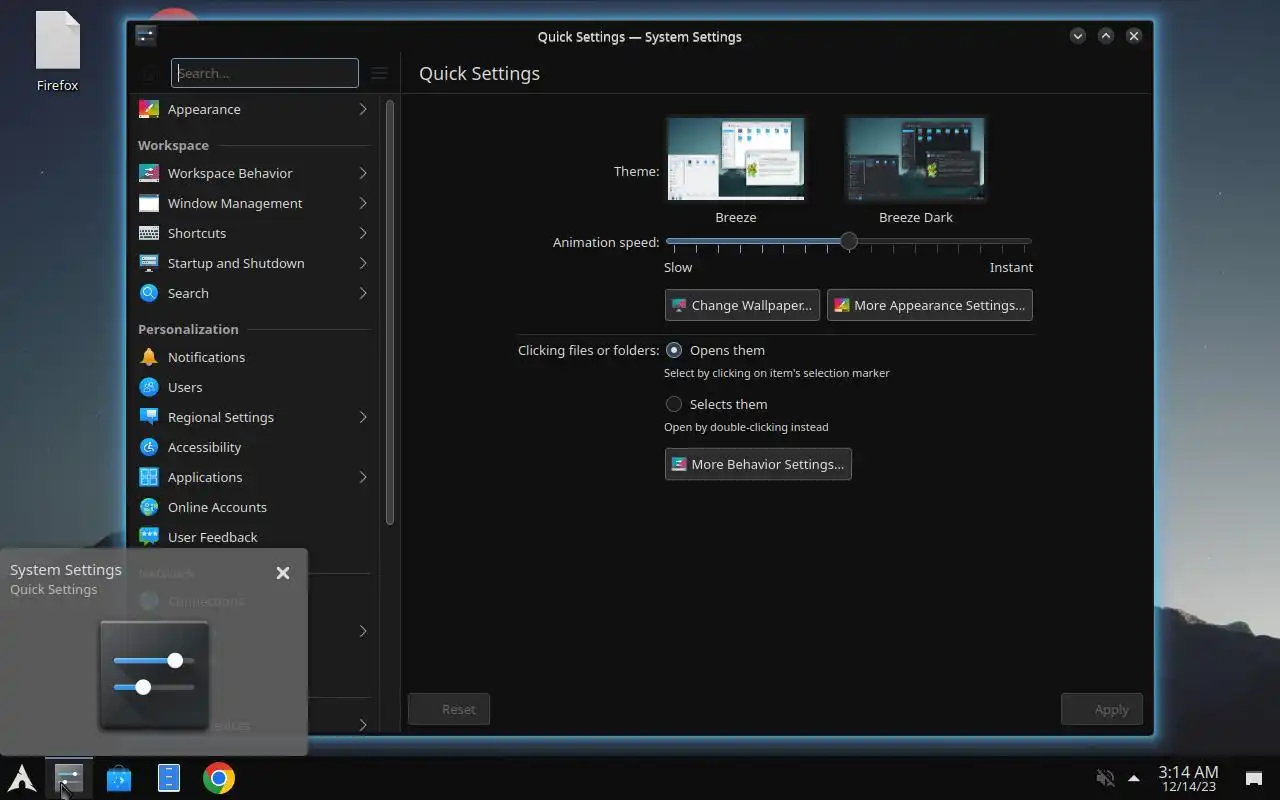Click More Behavior Settings button
1280x800 pixels.
758,464
